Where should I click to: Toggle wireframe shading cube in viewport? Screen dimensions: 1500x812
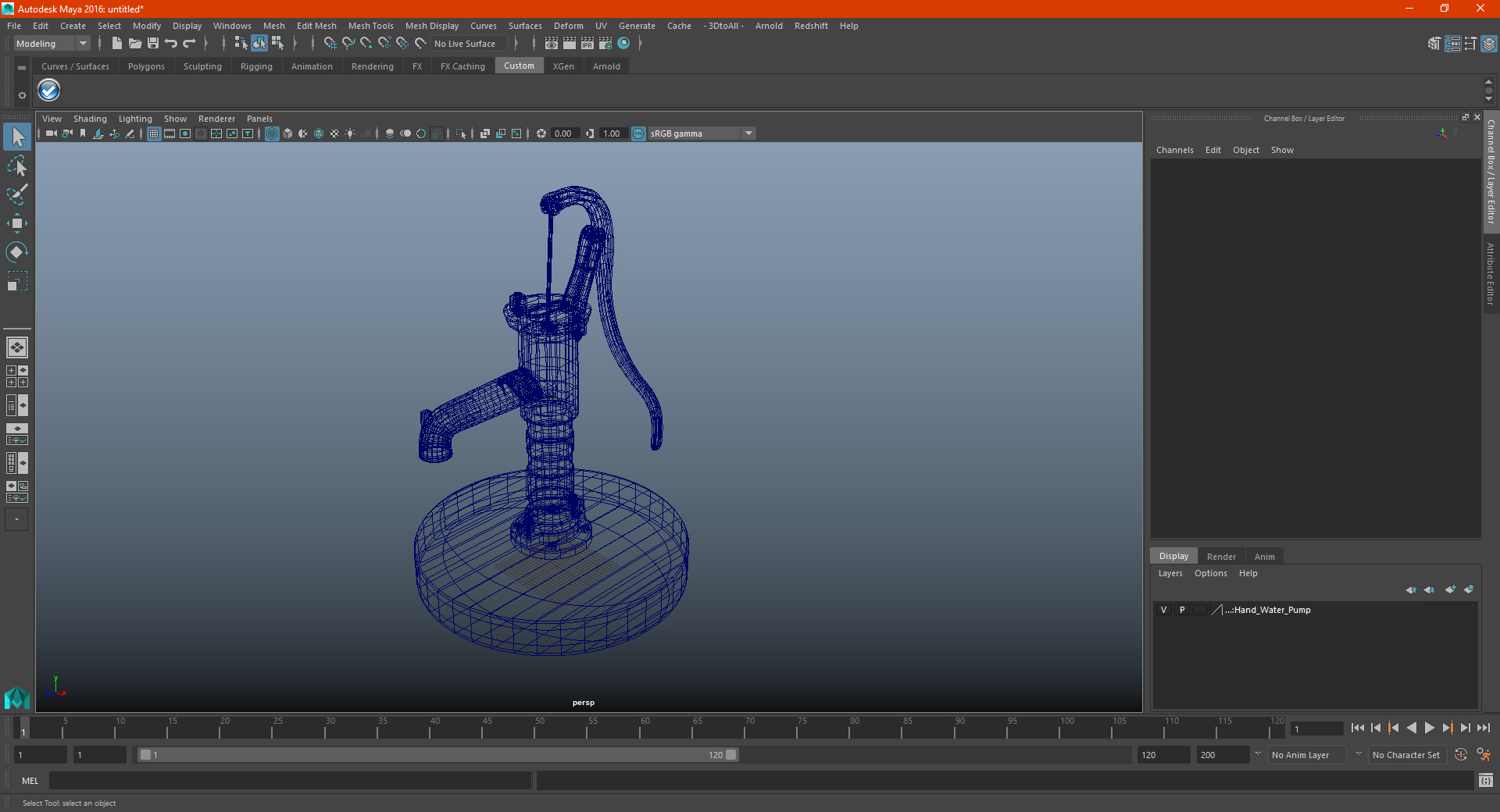pyautogui.click(x=272, y=134)
